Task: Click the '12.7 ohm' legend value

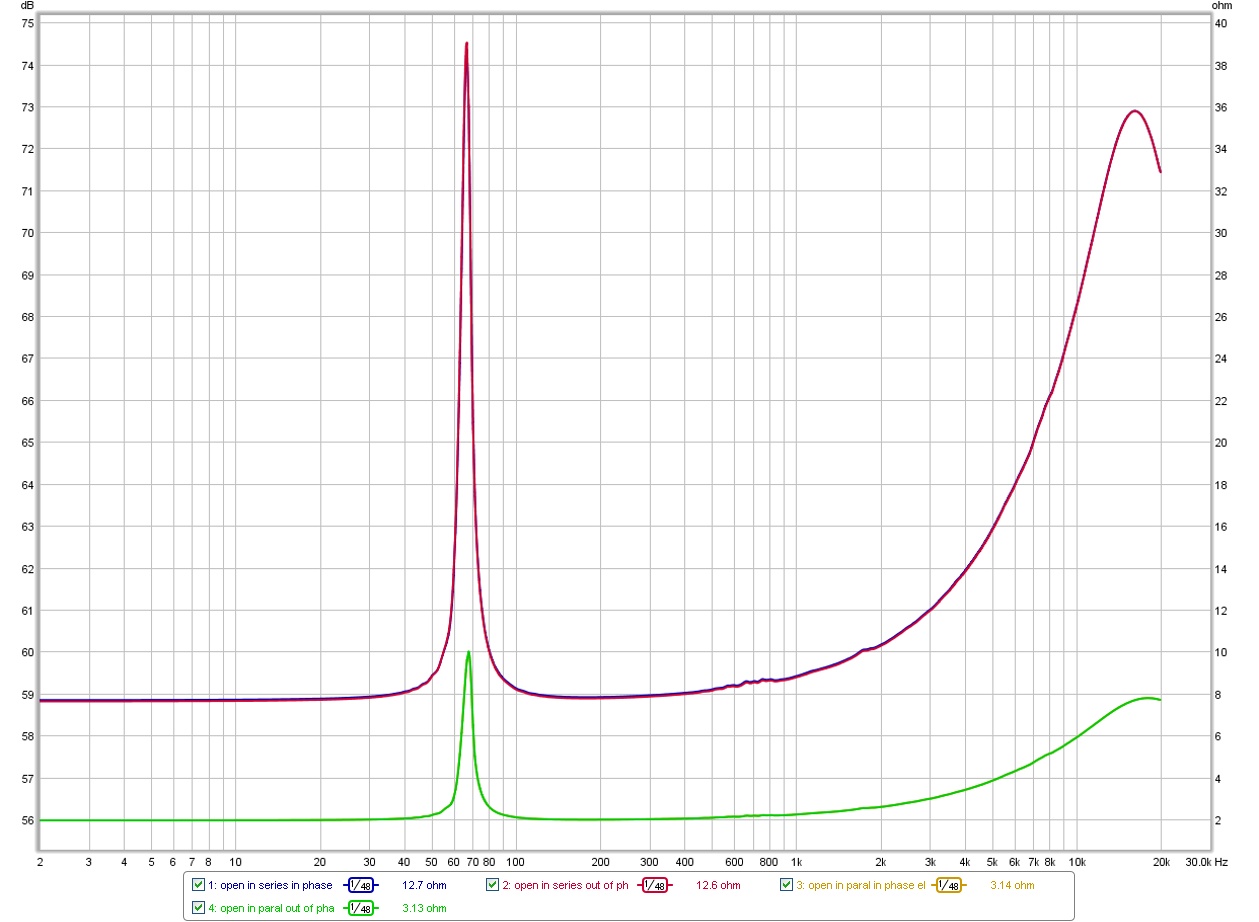Action: (424, 885)
